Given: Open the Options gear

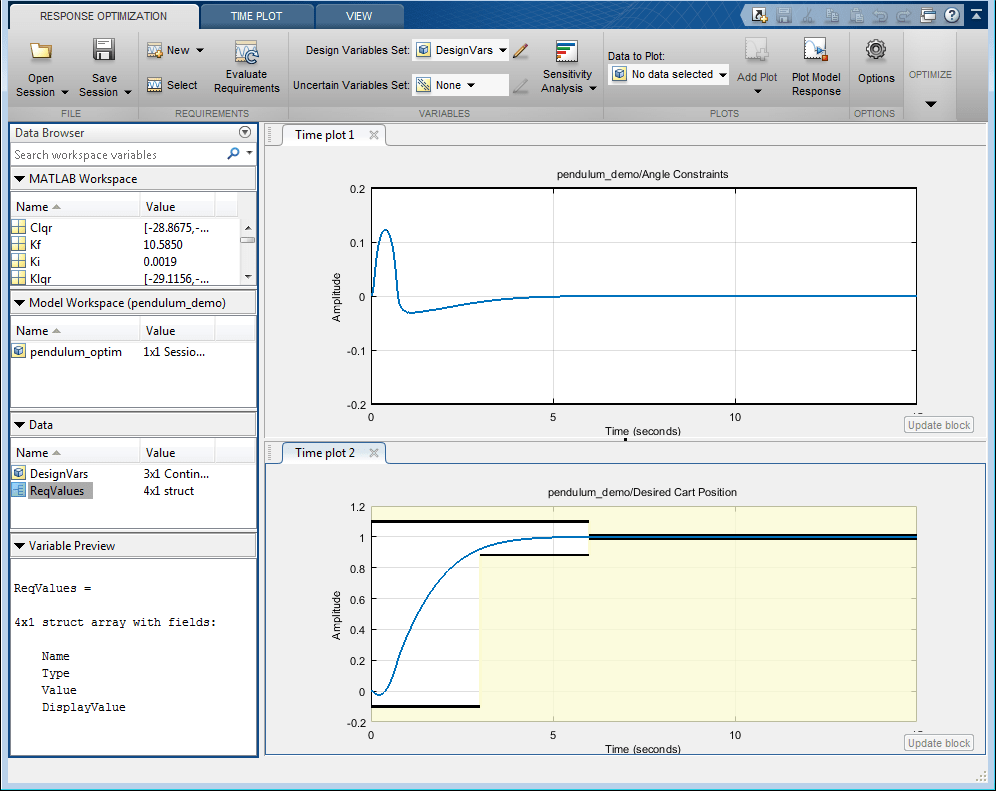Looking at the screenshot, I should (x=876, y=51).
